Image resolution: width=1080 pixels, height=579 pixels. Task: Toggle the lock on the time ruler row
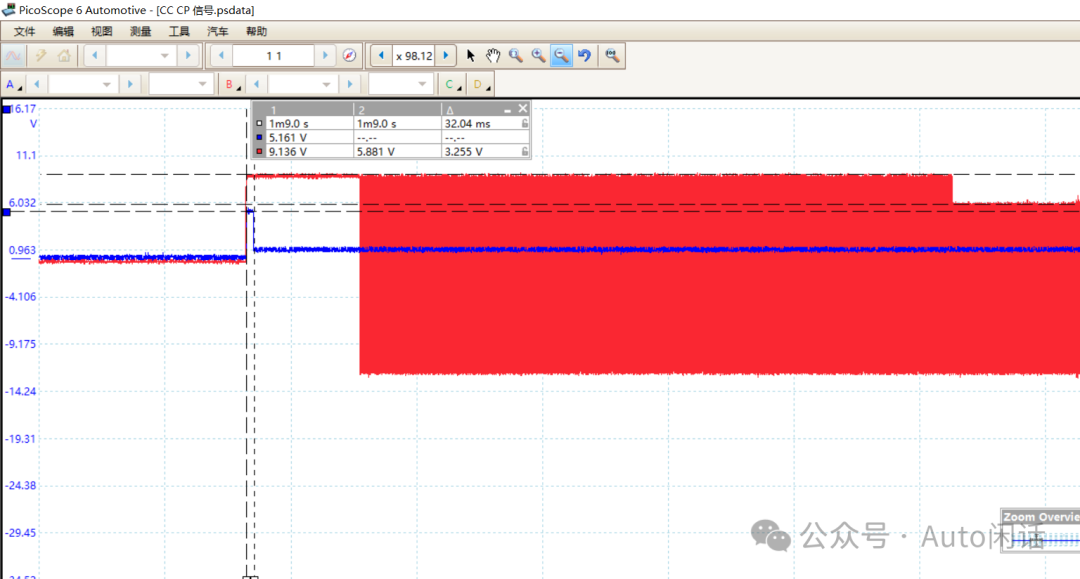[x=525, y=124]
